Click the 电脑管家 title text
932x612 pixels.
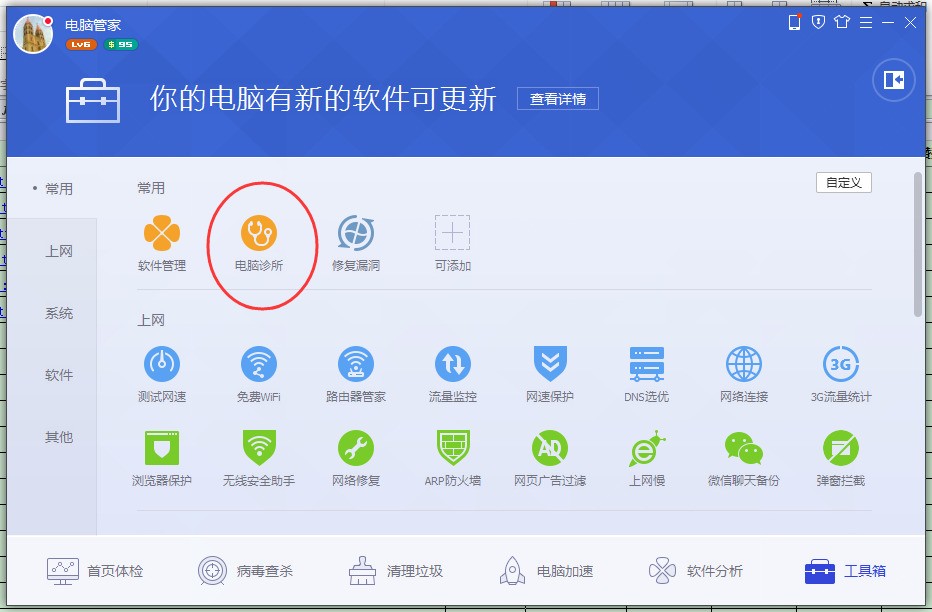pos(93,25)
